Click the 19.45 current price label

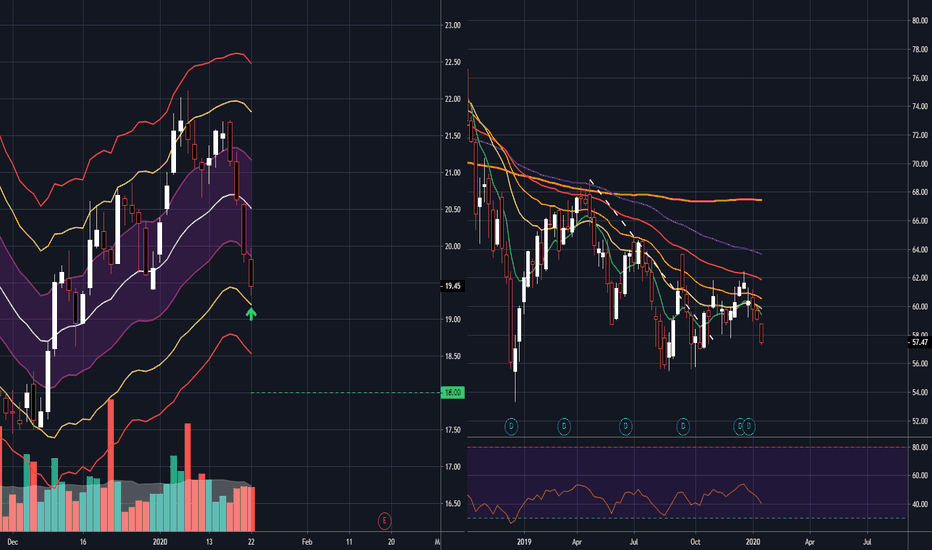pos(452,286)
